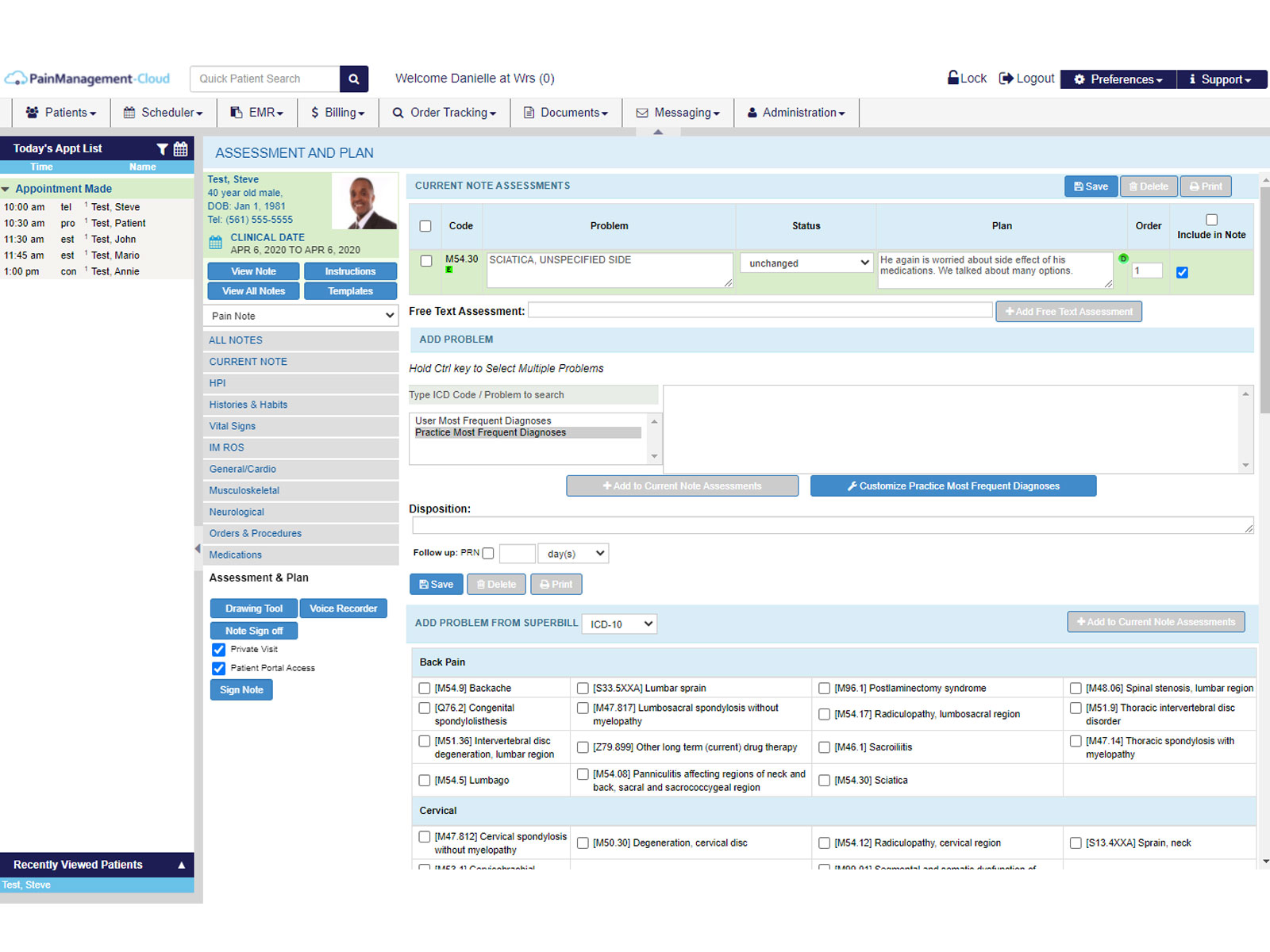1270x952 pixels.
Task: Toggle the Private Visit checkbox
Action: pyautogui.click(x=218, y=650)
